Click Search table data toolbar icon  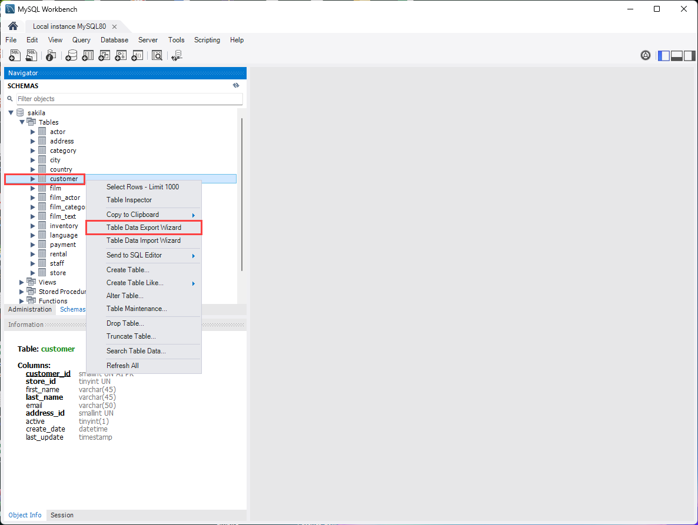[x=157, y=56]
